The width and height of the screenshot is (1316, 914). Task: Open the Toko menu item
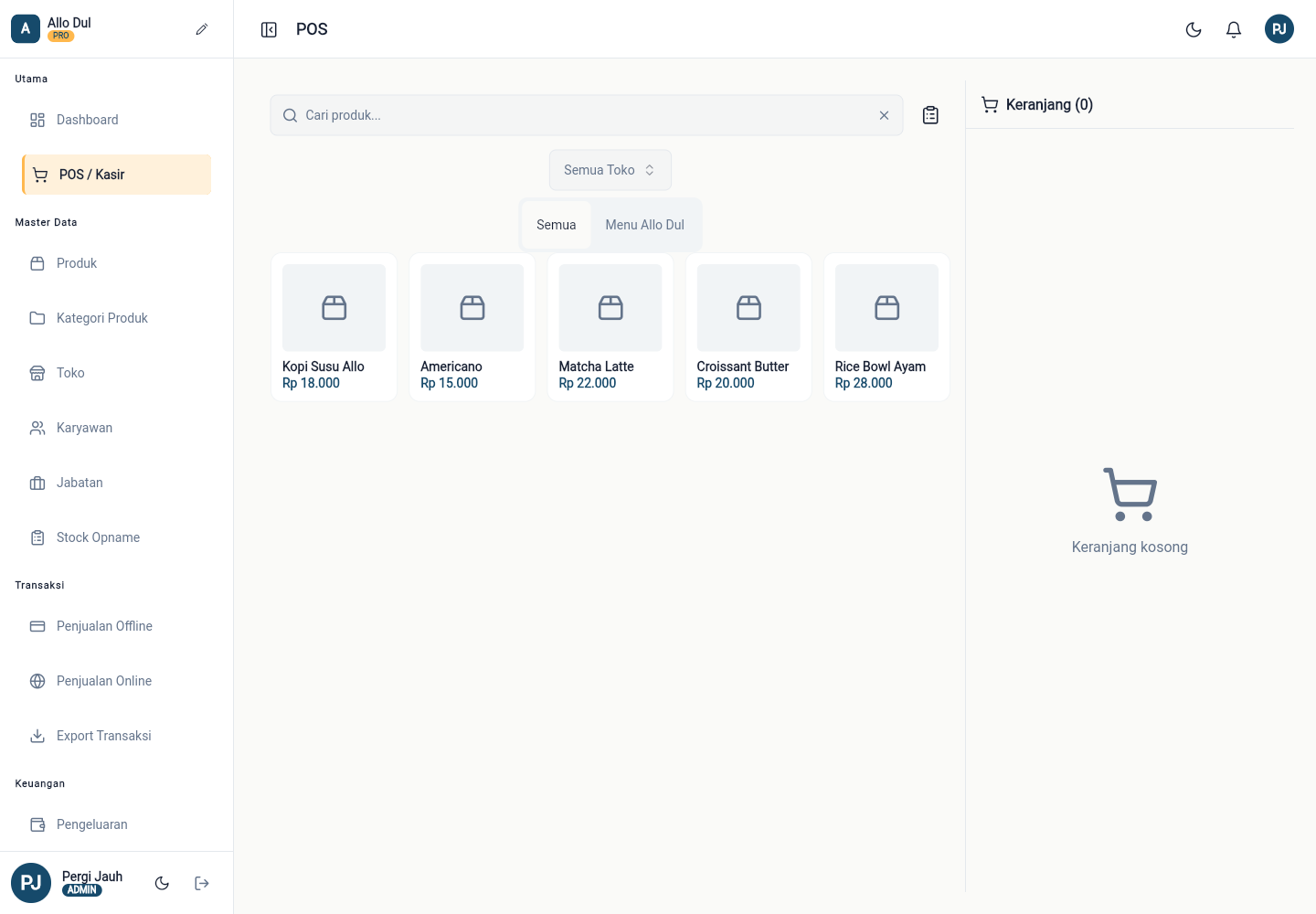pyautogui.click(x=117, y=373)
